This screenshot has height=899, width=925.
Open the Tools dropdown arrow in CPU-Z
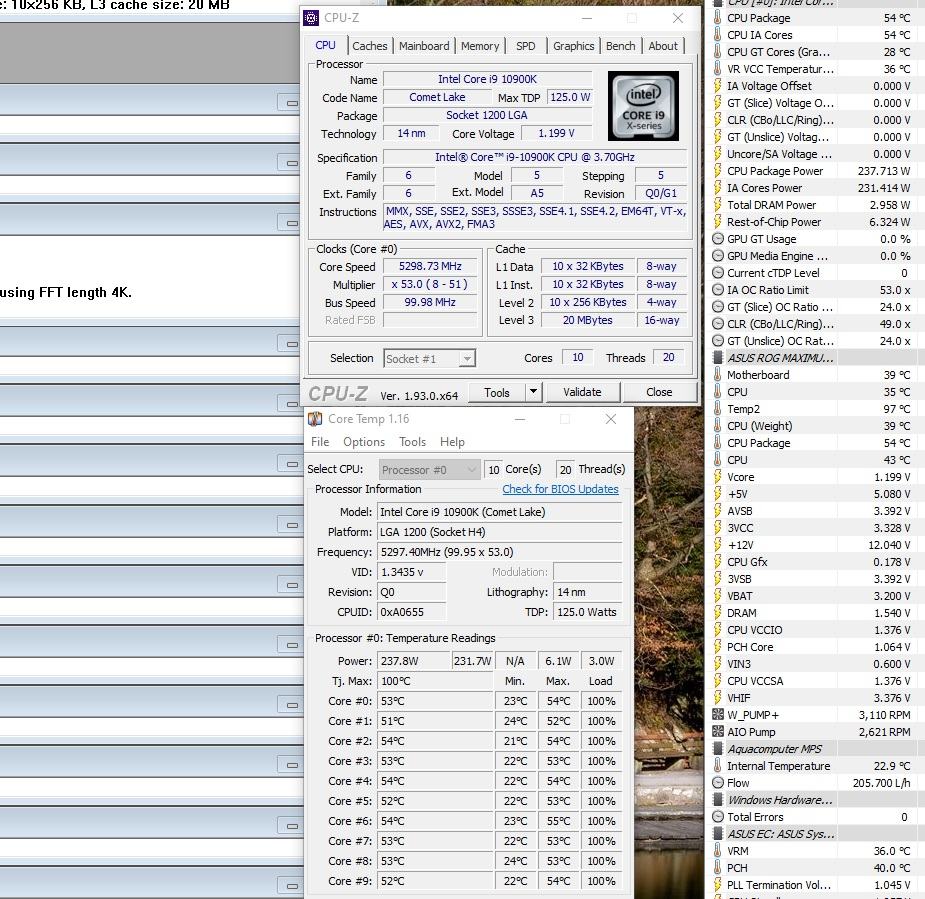pyautogui.click(x=533, y=392)
